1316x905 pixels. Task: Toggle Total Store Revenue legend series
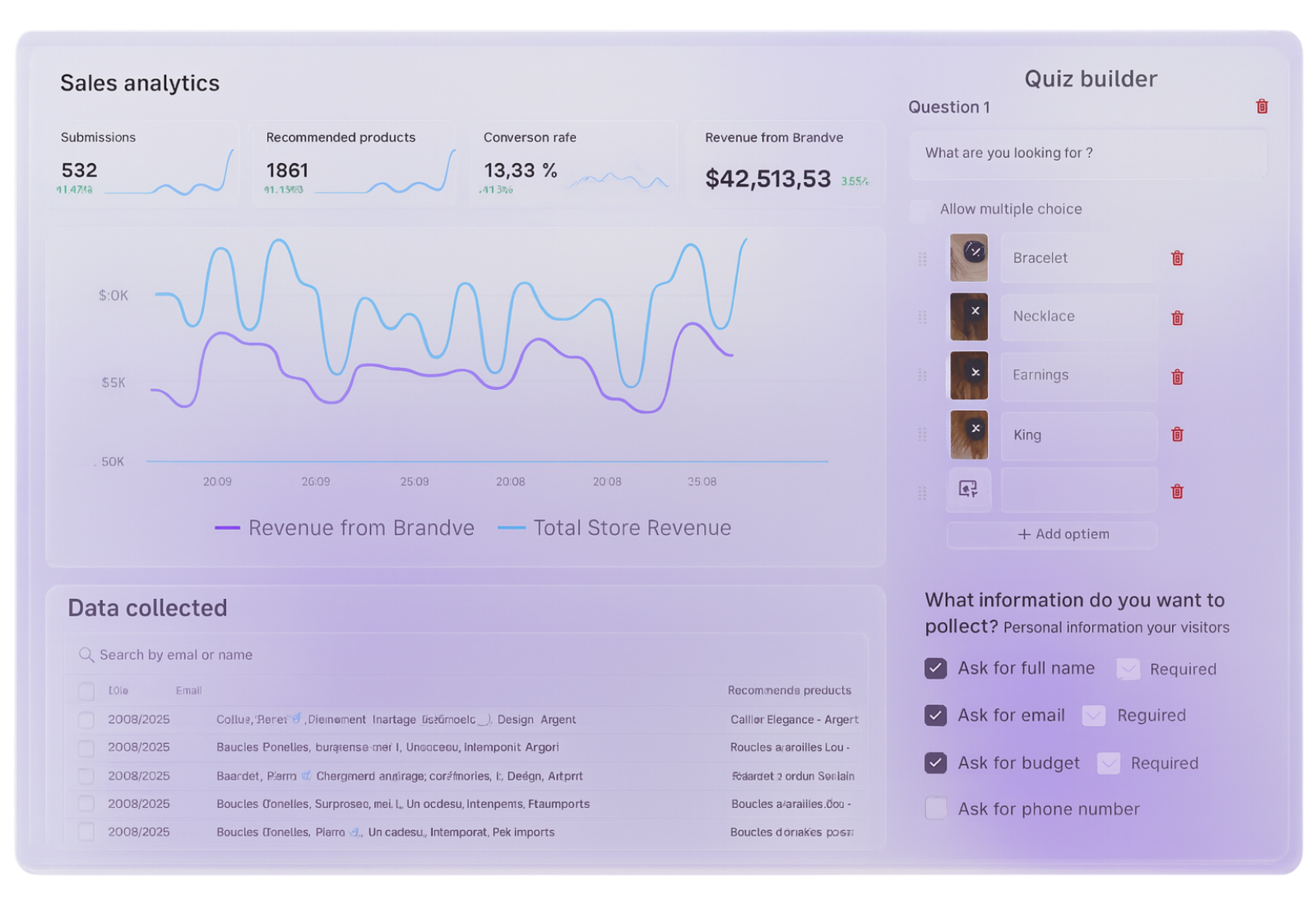[x=614, y=528]
